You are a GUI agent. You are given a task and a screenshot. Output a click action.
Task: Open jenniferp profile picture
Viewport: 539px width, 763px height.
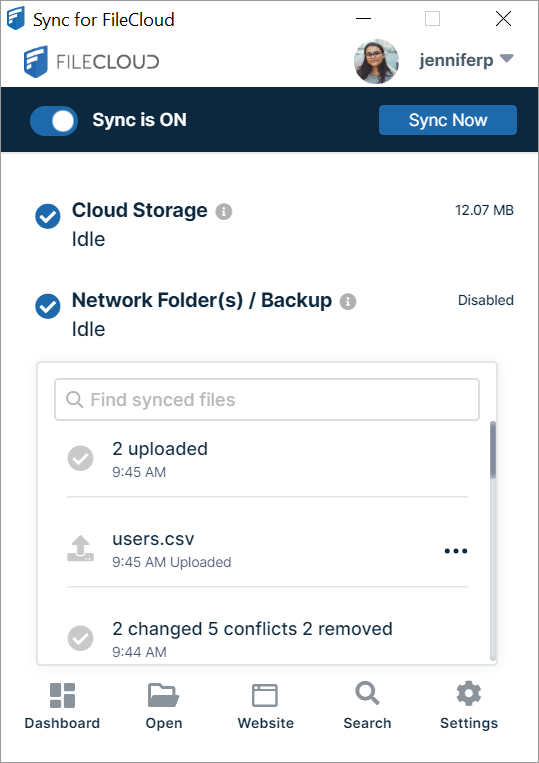[377, 62]
